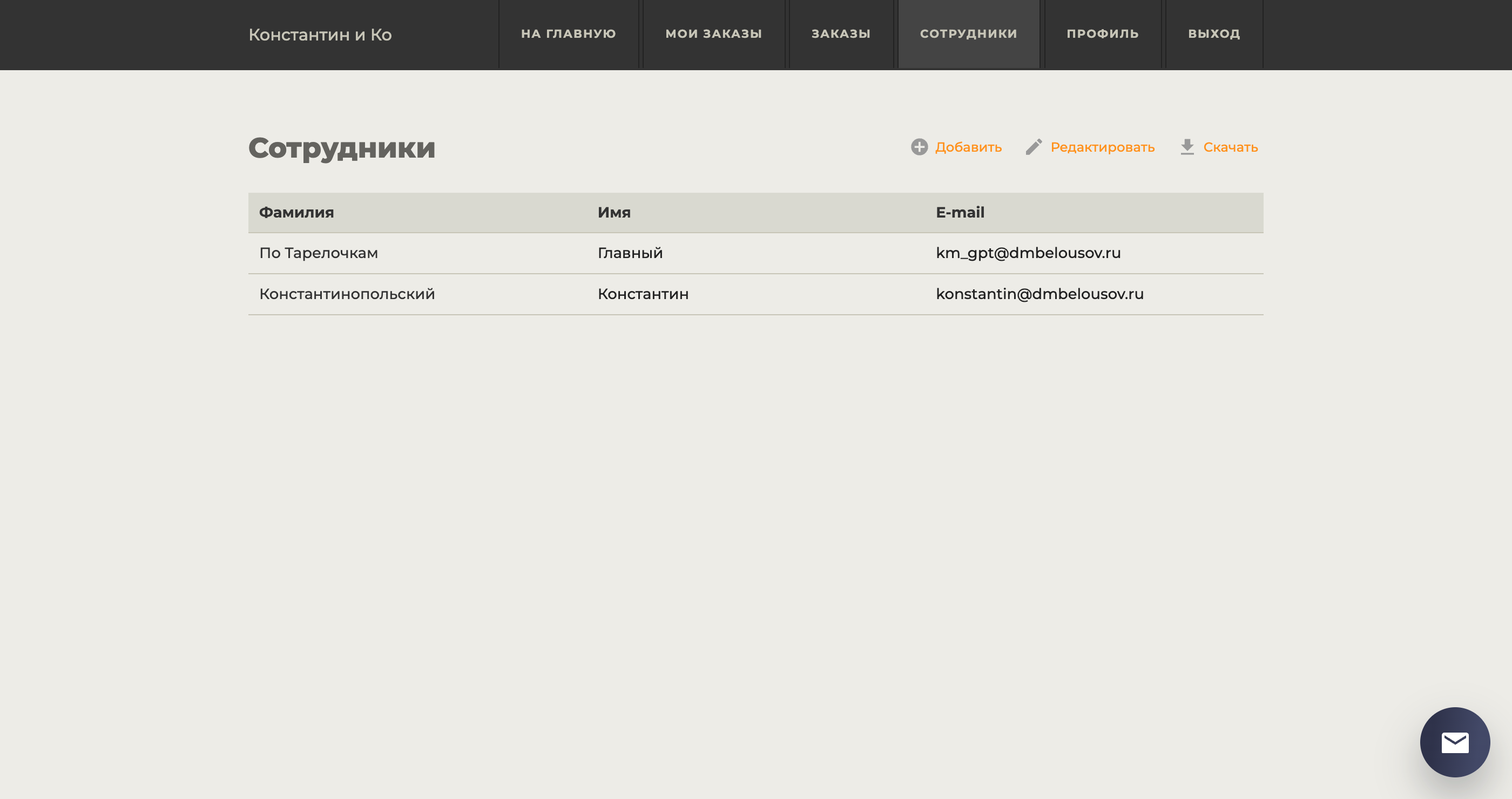Click the Фамилия column header

click(296, 212)
